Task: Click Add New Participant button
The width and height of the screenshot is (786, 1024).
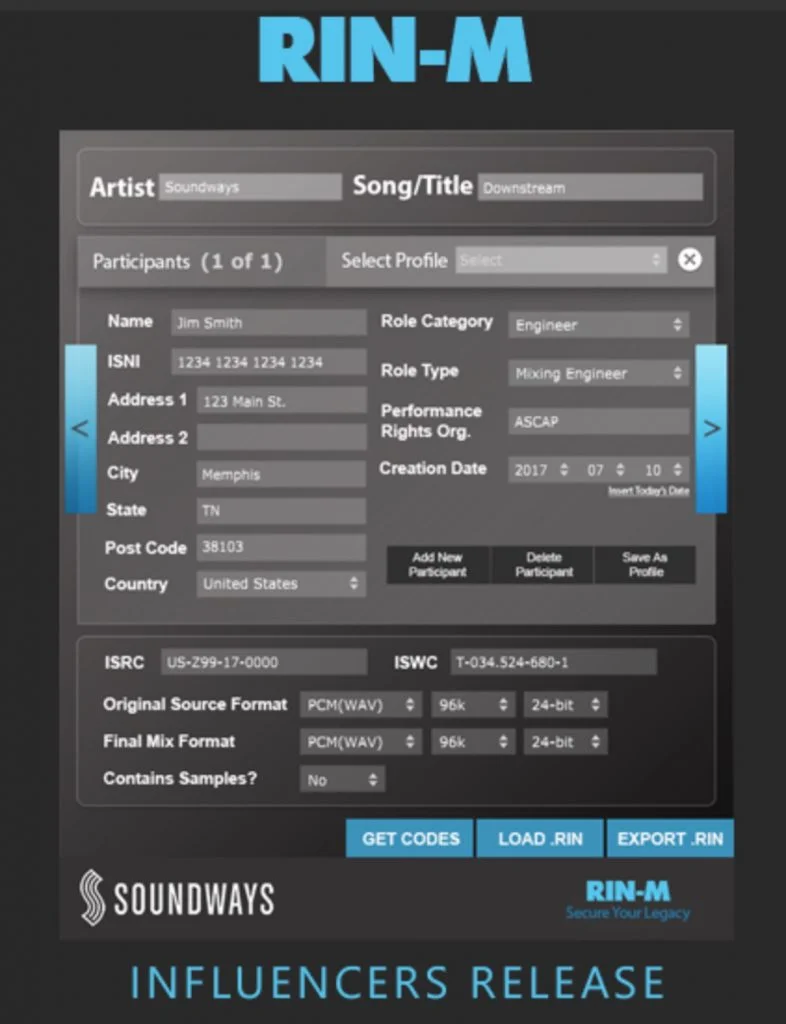Action: pos(437,565)
